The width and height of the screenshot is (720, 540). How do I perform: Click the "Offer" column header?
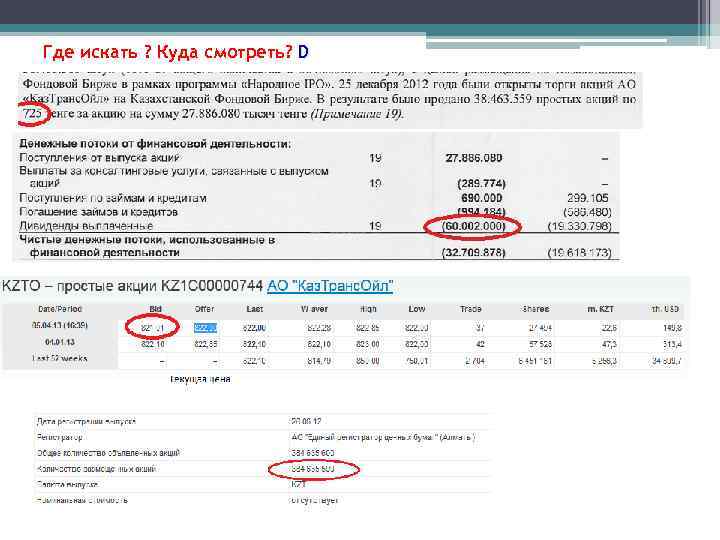tap(205, 309)
